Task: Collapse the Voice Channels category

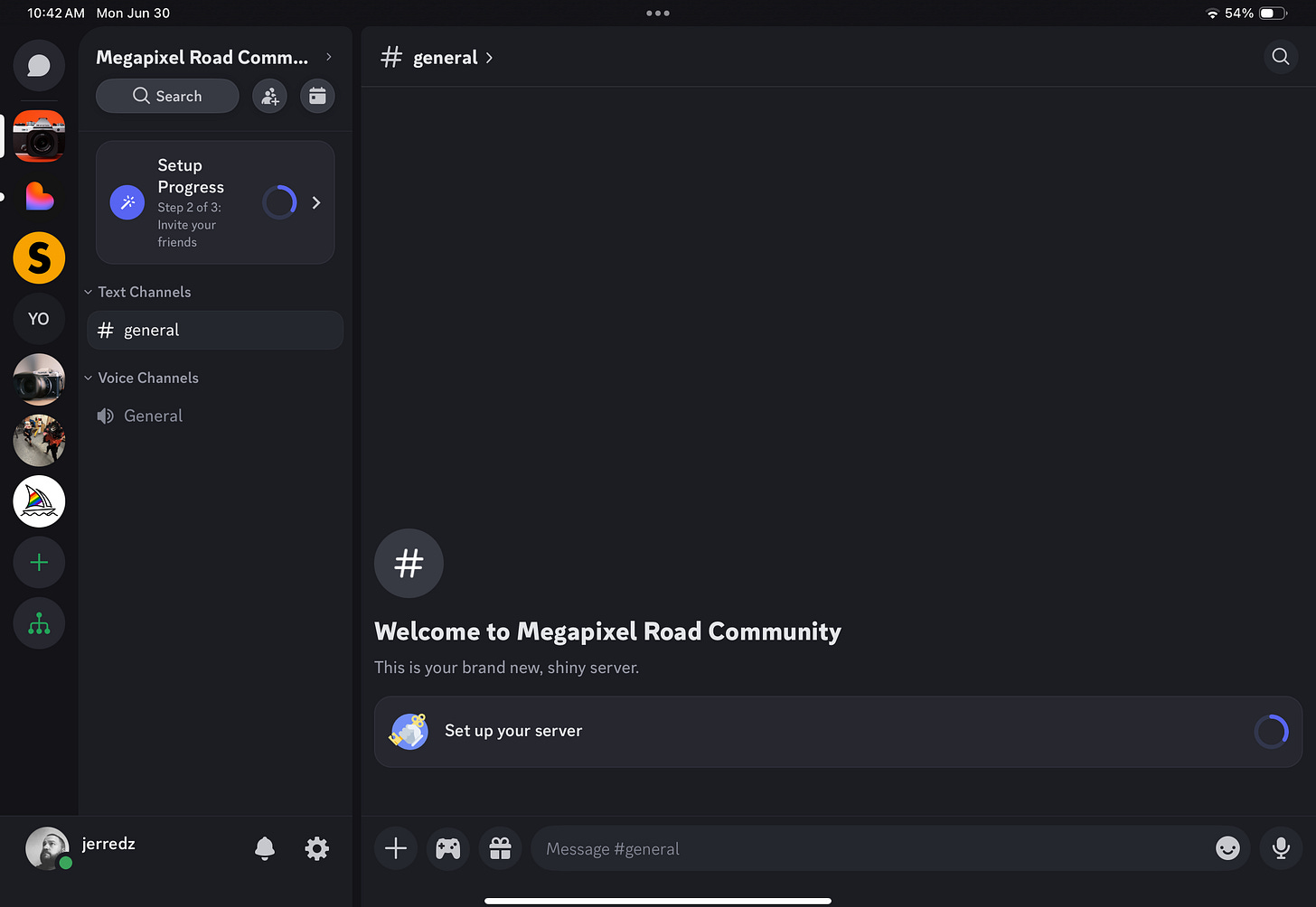Action: (x=141, y=378)
